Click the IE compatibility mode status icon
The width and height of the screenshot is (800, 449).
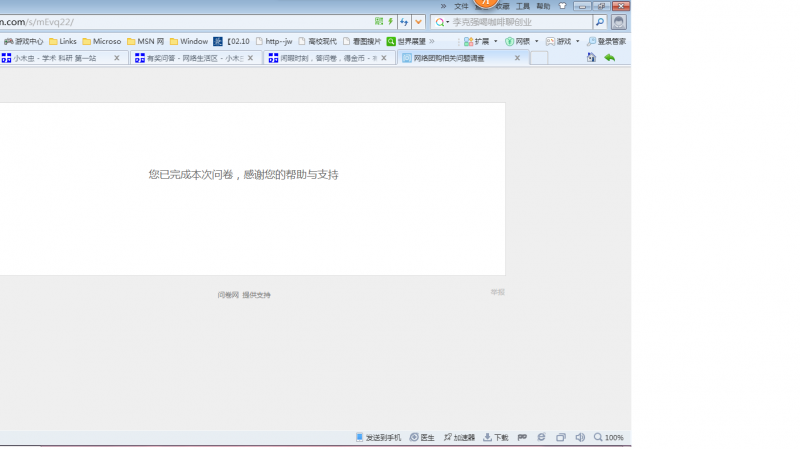[x=541, y=437]
